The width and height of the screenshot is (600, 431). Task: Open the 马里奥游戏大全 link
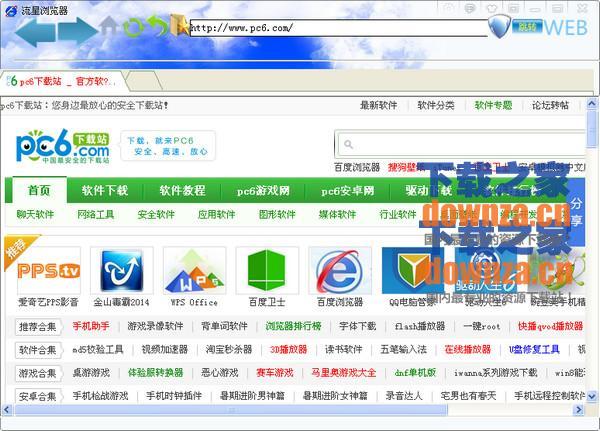344,373
